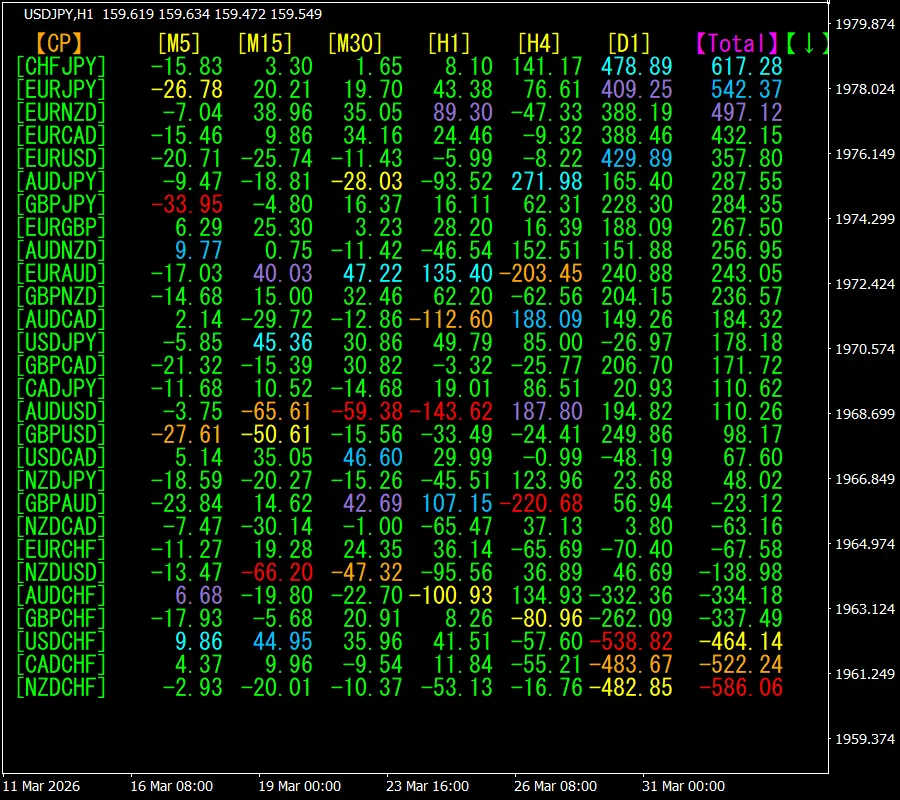The image size is (900, 800).
Task: Select the D1 timeframe column header
Action: coord(628,43)
